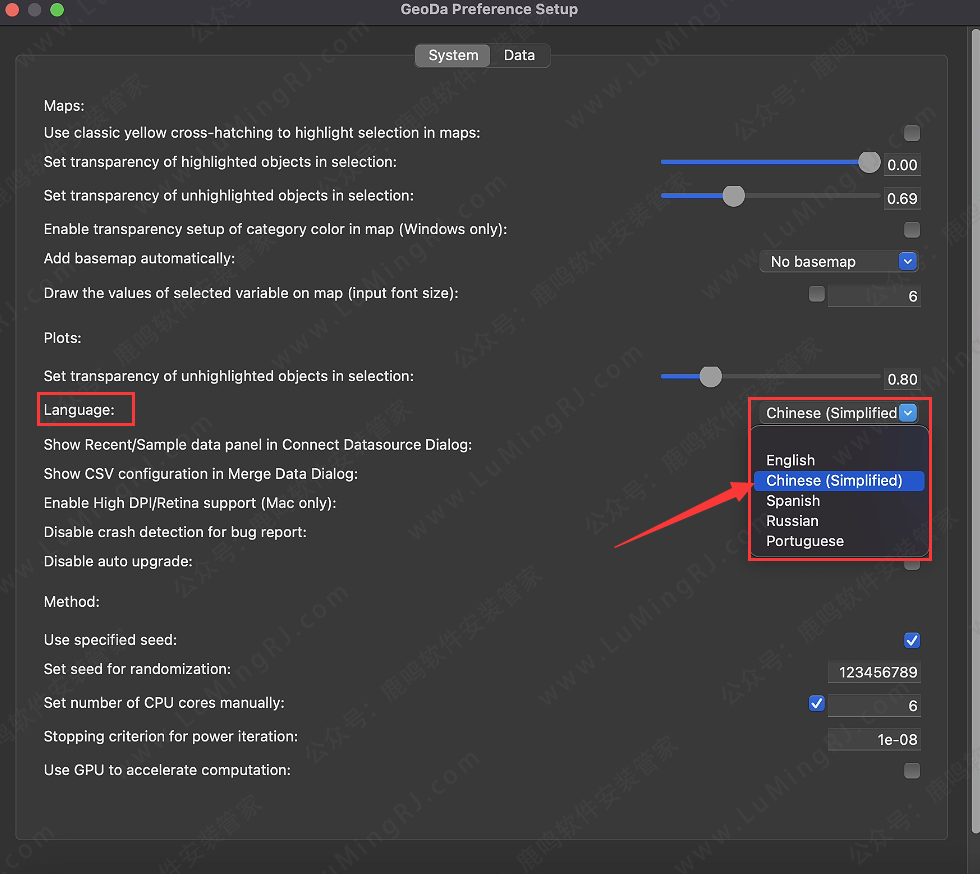Choose Russian from language options

792,521
